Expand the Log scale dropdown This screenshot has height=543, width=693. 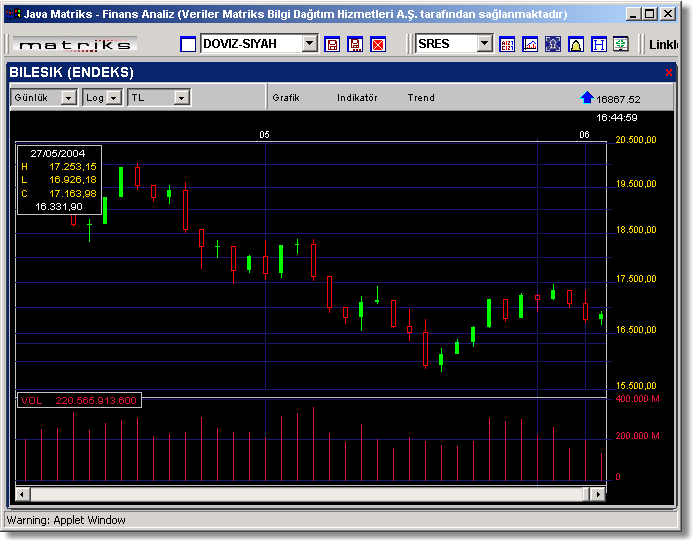point(114,98)
